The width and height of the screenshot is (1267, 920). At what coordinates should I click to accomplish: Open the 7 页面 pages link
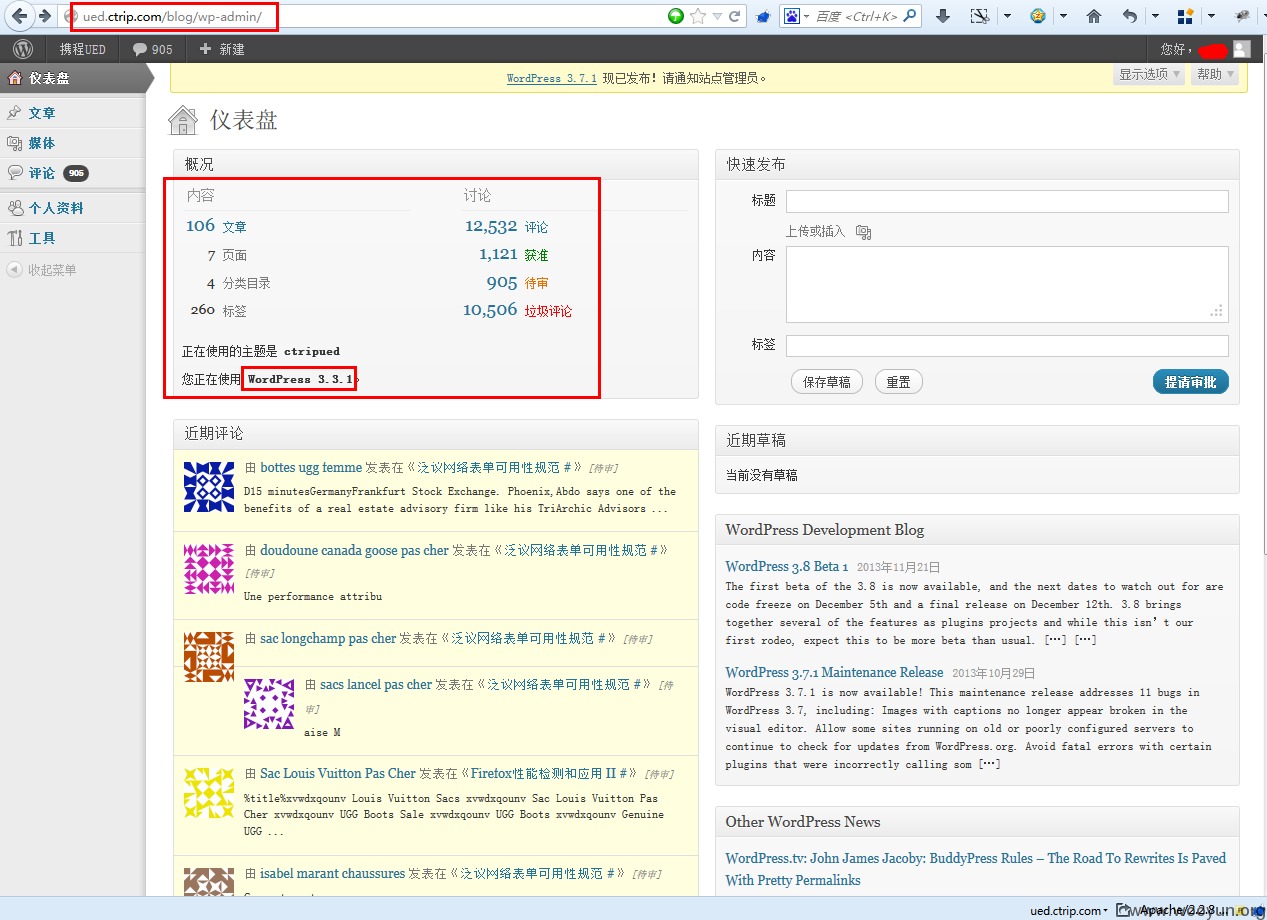227,254
